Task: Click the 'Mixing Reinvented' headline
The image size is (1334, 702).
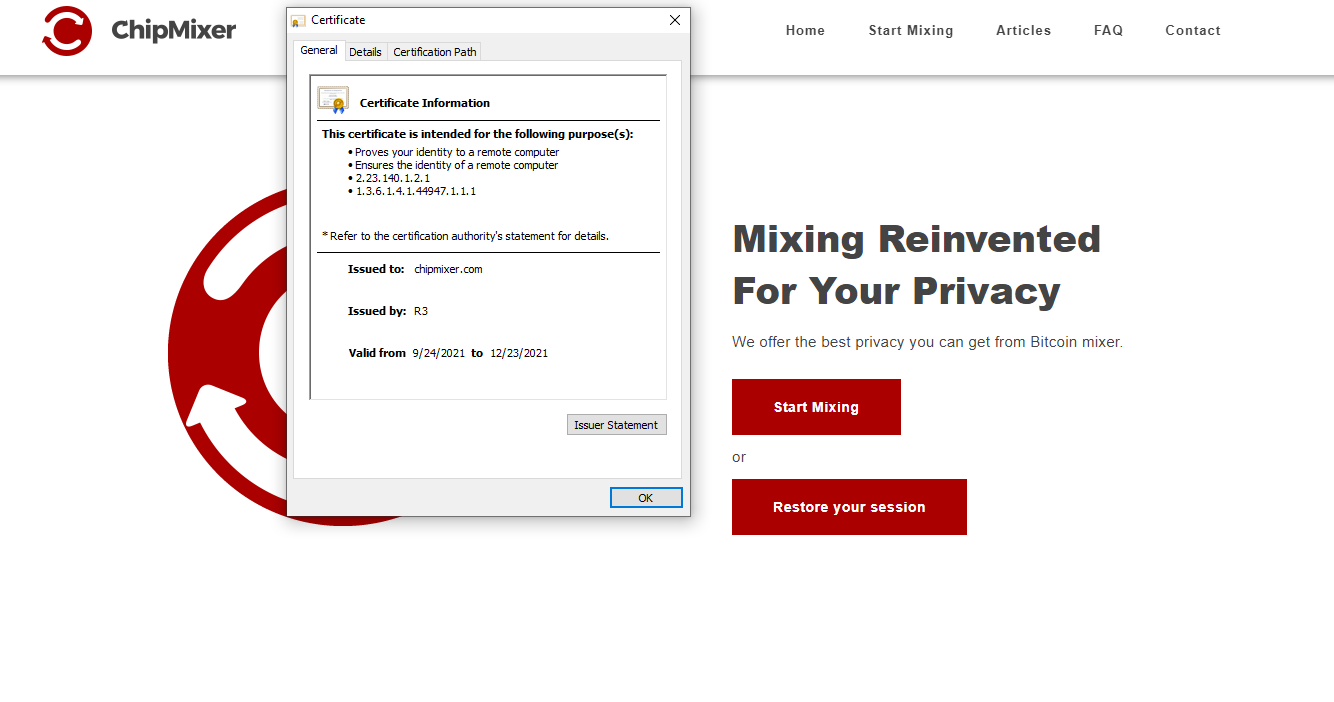Action: [916, 239]
